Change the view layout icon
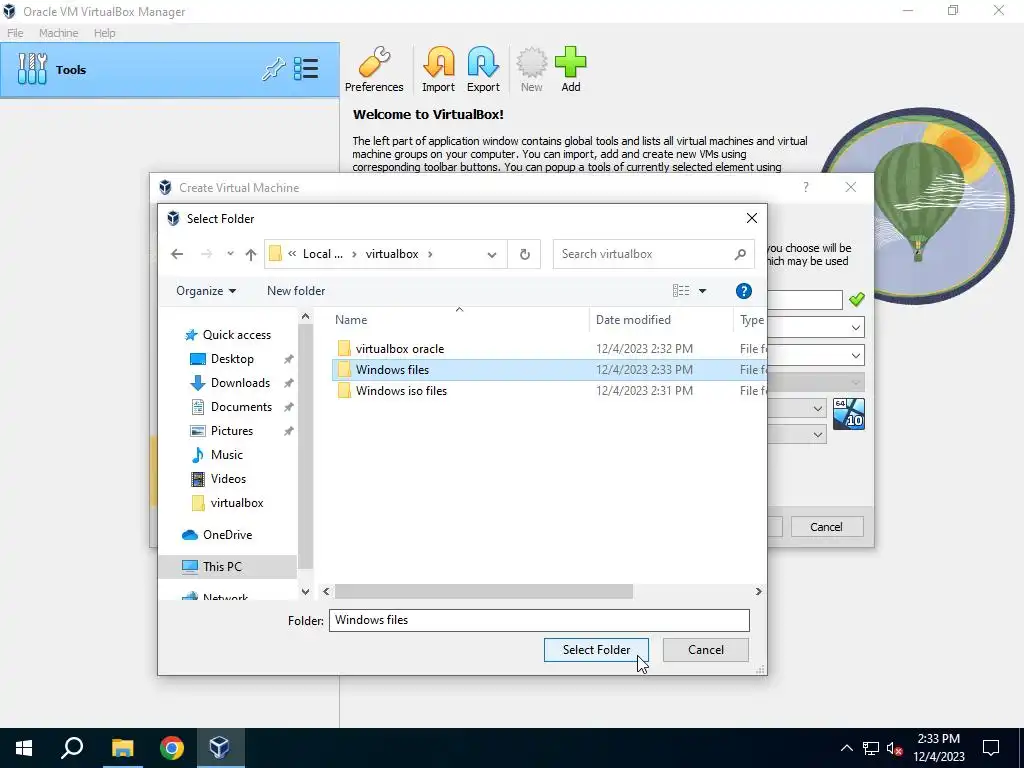Viewport: 1024px width, 768px height. 681,291
